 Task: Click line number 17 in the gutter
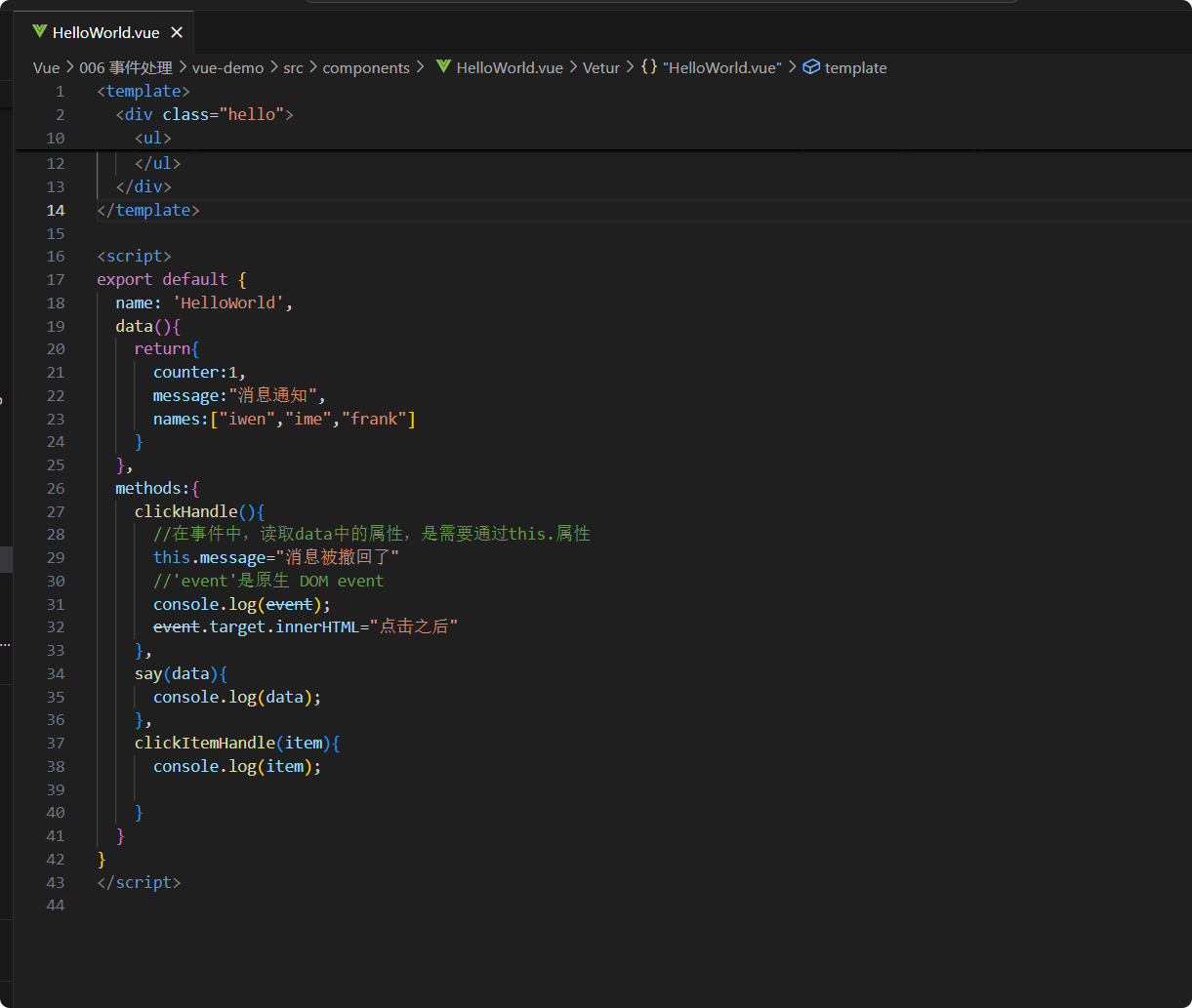tap(56, 279)
